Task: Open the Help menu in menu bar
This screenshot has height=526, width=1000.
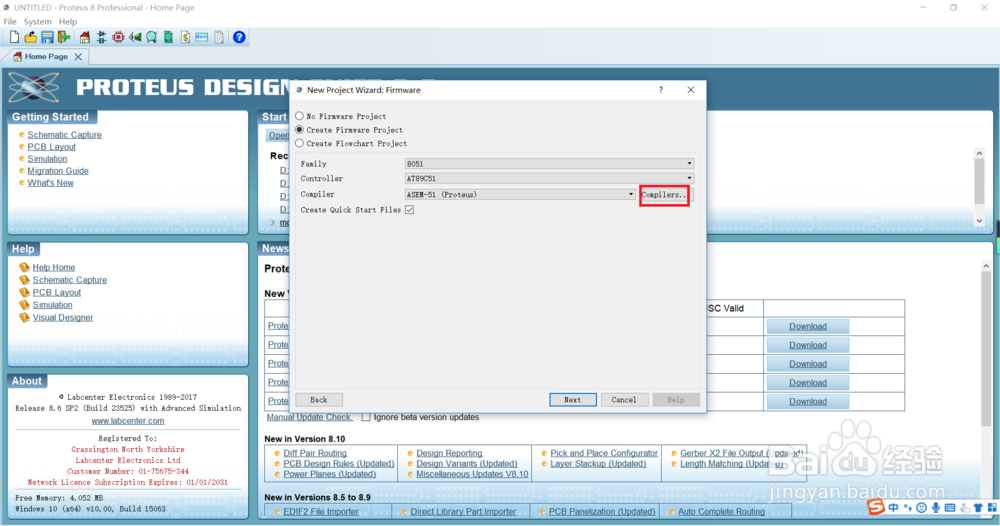Action: click(68, 22)
